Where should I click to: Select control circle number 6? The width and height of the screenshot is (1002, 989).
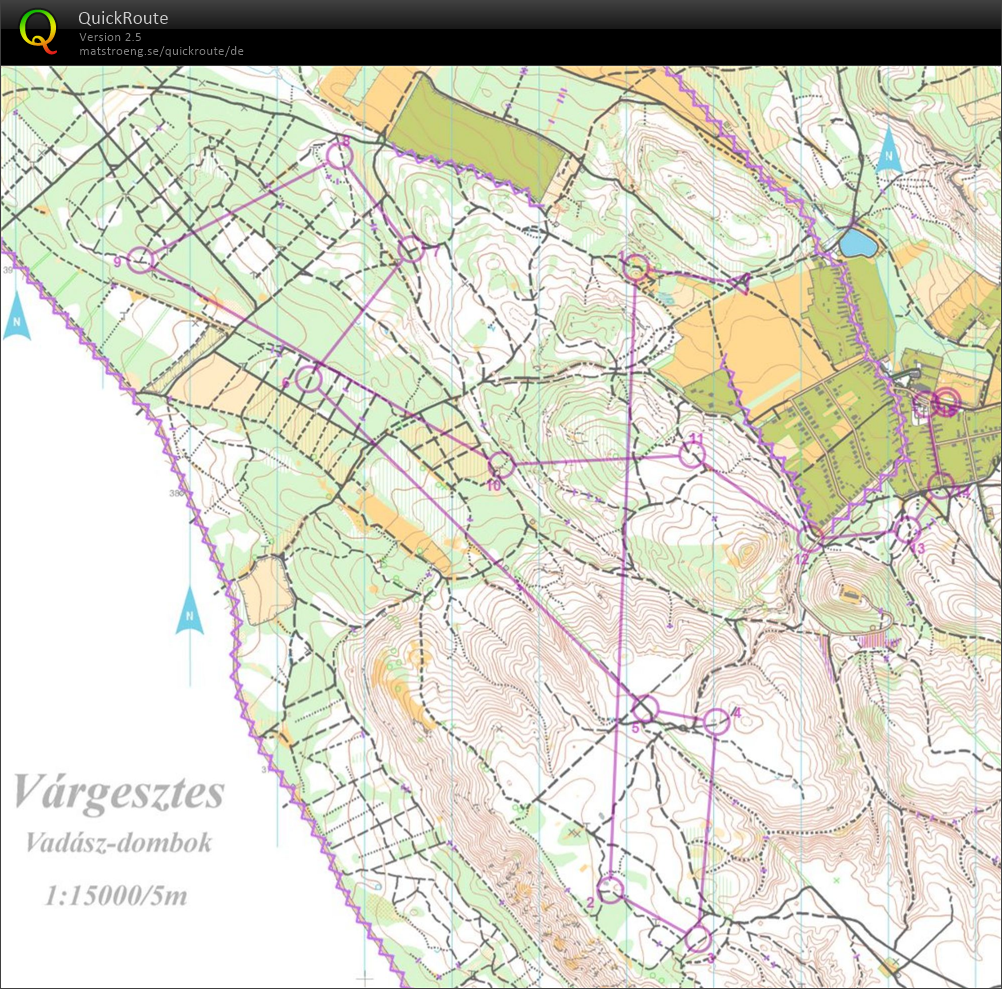pos(308,379)
